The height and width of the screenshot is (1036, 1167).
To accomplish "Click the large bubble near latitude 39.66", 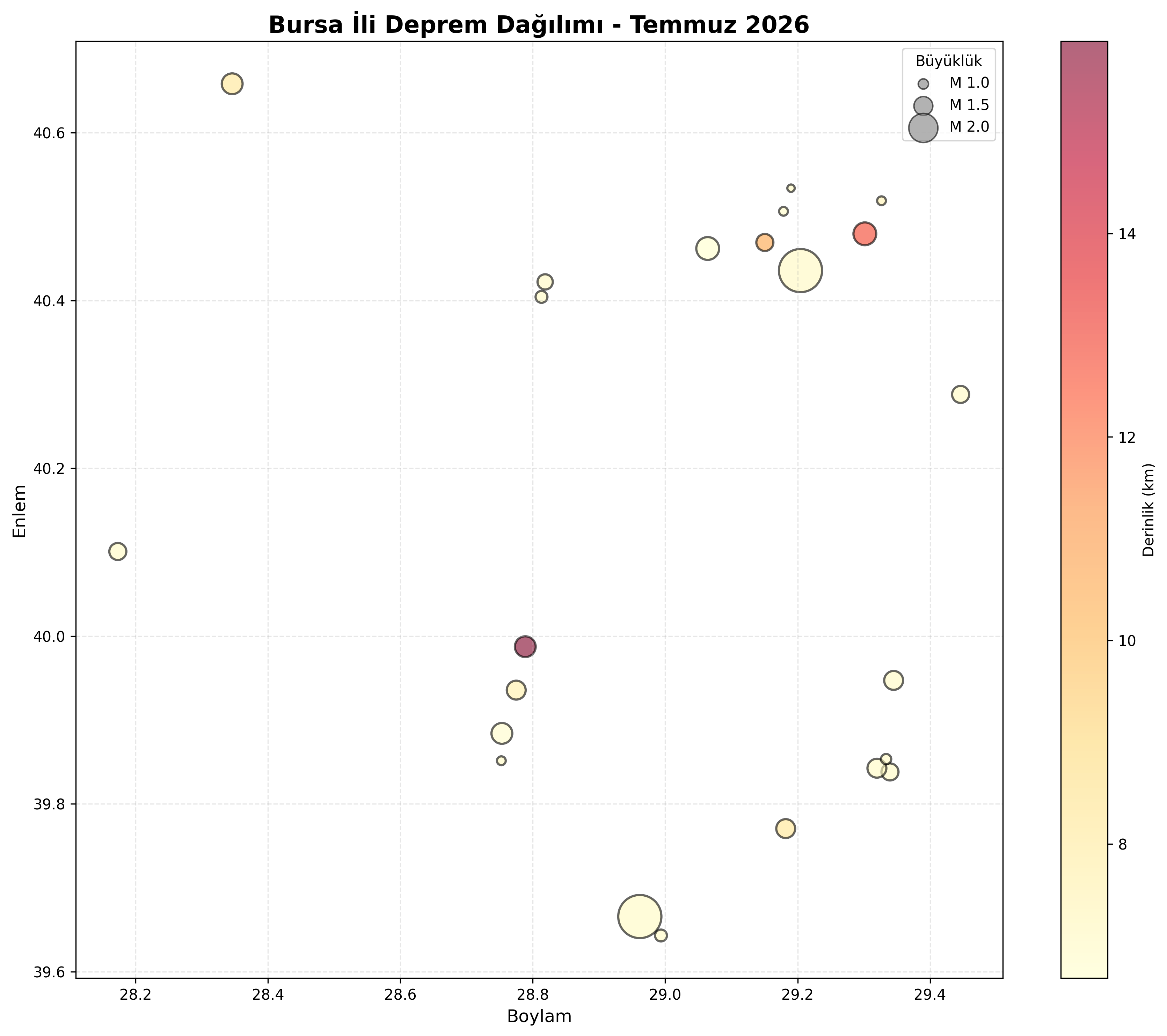I will click(640, 917).
